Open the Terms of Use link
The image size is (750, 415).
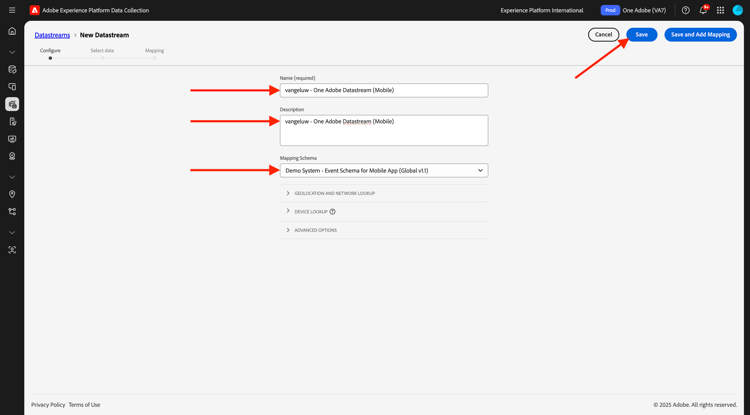(x=84, y=404)
